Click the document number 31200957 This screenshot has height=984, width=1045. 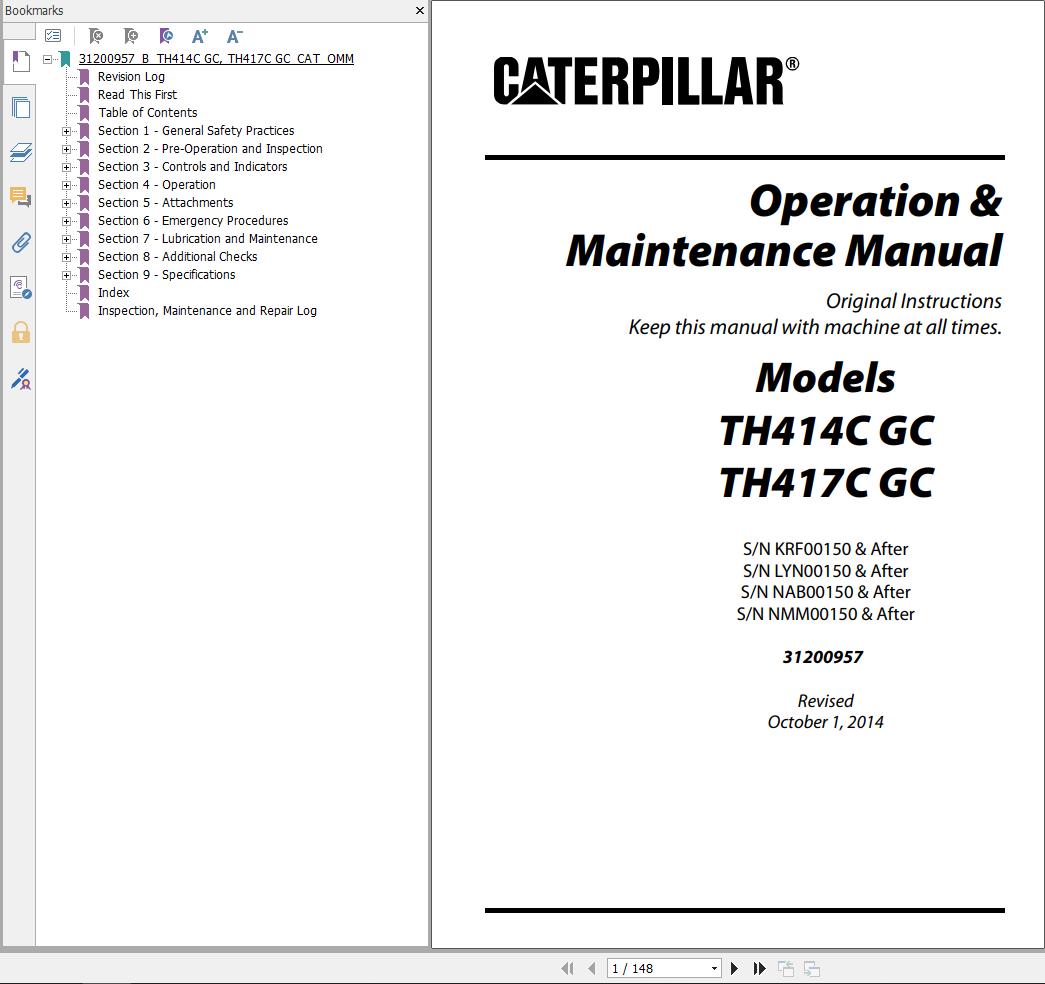pyautogui.click(x=822, y=657)
